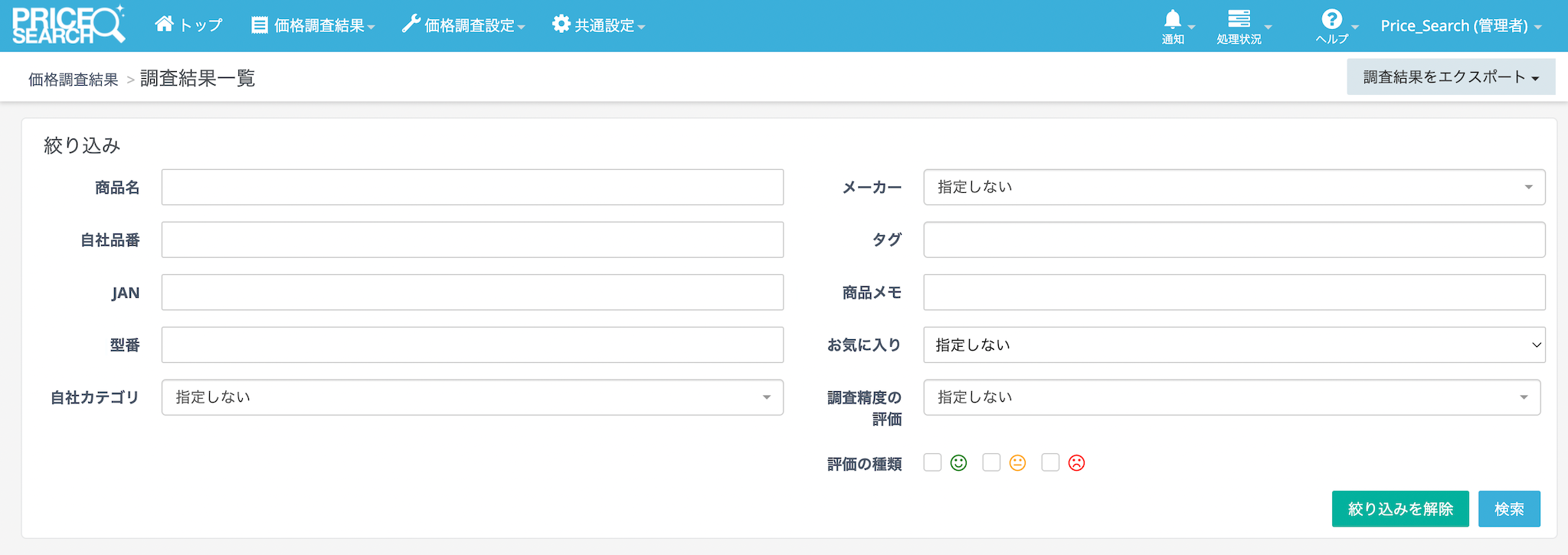Viewport: 1568px width, 555px height.
Task: Click the list icon for 価格調査結果
Action: (260, 25)
